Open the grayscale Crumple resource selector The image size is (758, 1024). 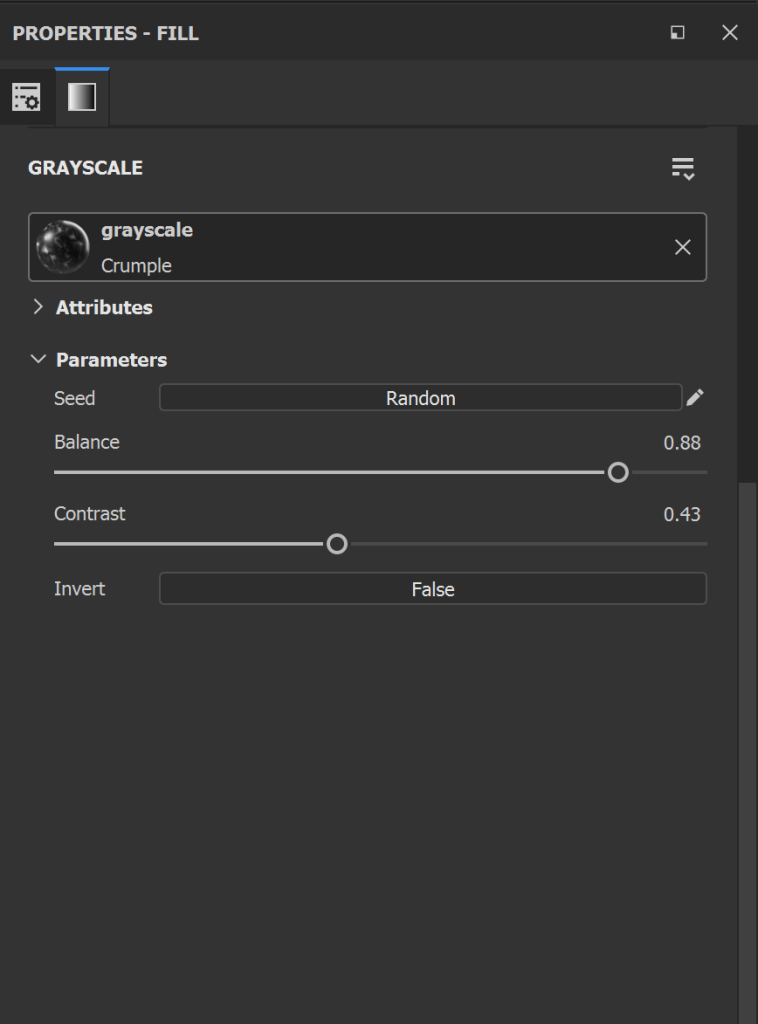(x=380, y=247)
